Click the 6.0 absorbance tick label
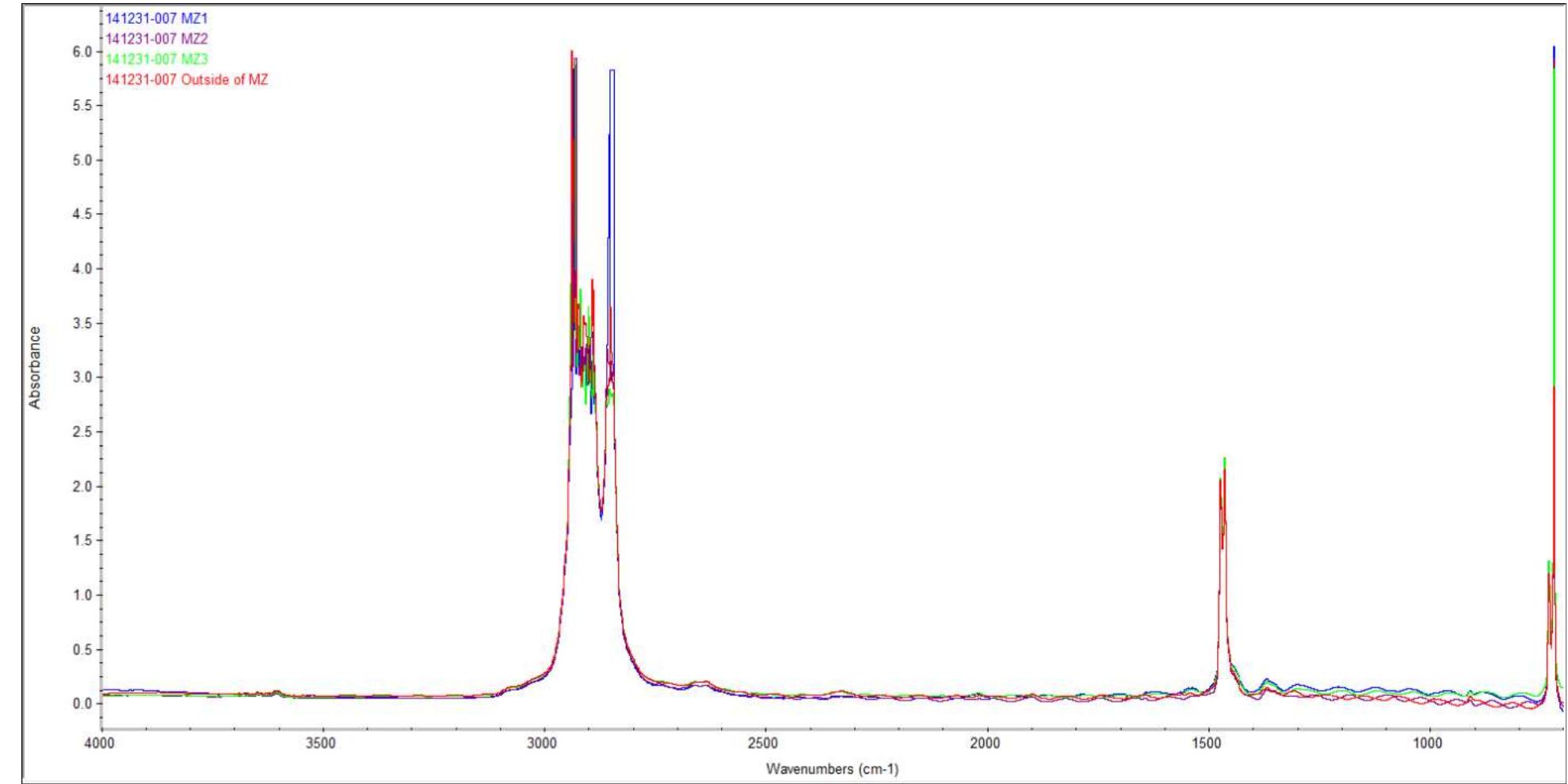This screenshot has height=784, width=1568. coord(82,52)
